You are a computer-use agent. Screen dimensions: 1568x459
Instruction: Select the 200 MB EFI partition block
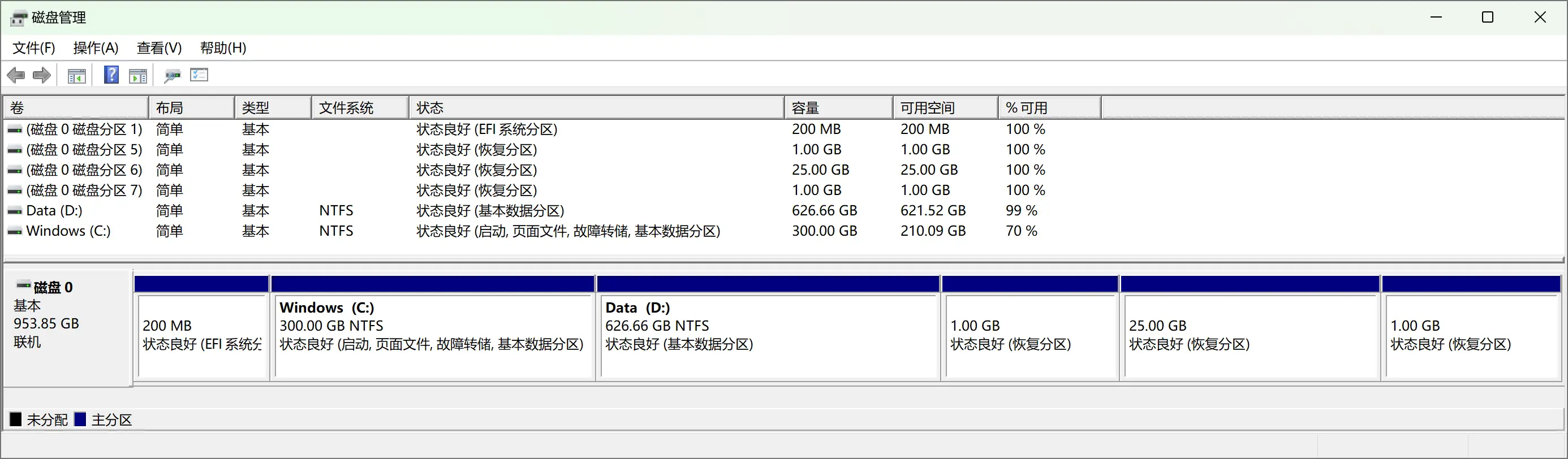pyautogui.click(x=202, y=337)
